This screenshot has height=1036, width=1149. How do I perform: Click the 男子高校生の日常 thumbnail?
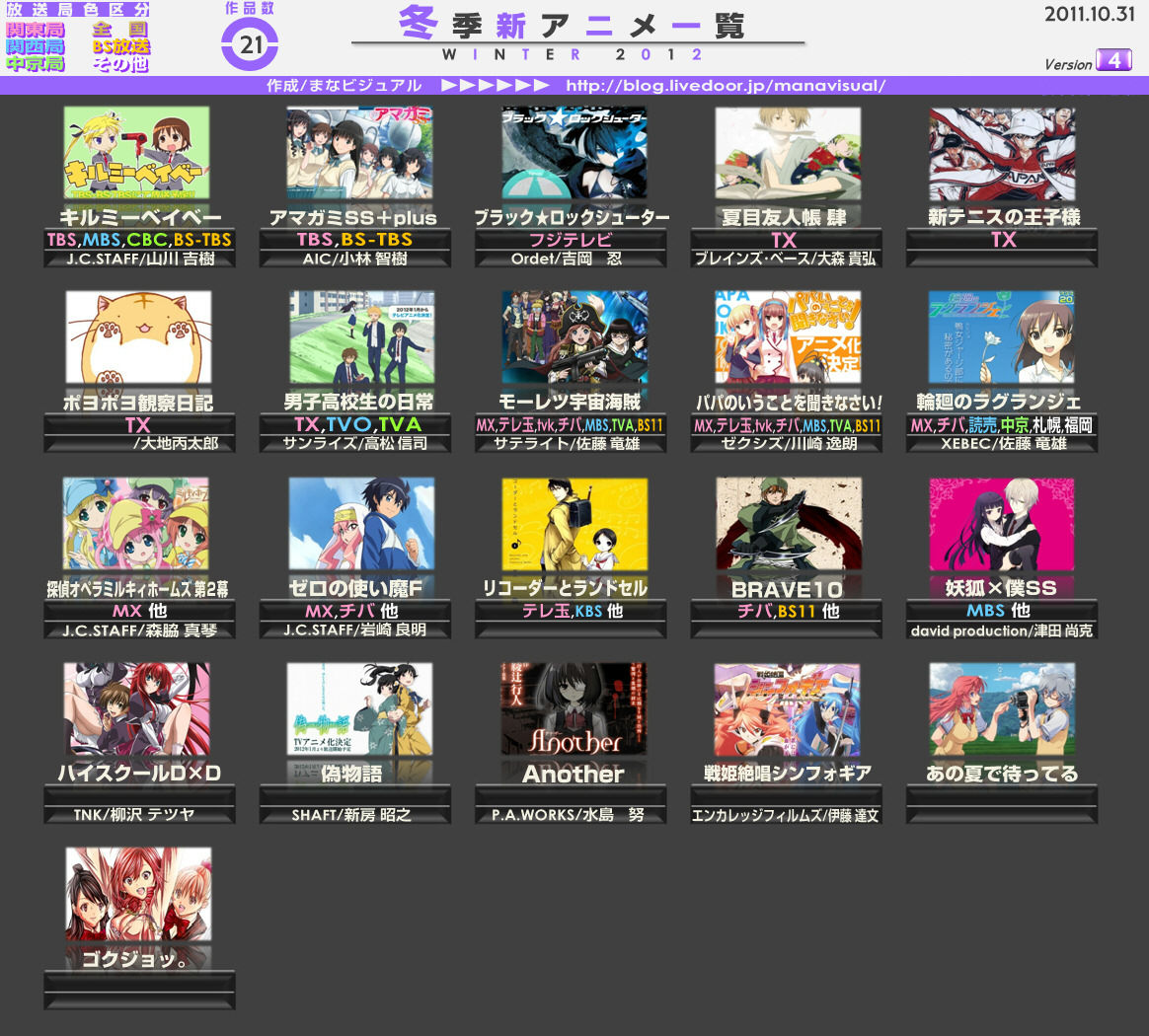click(x=361, y=337)
